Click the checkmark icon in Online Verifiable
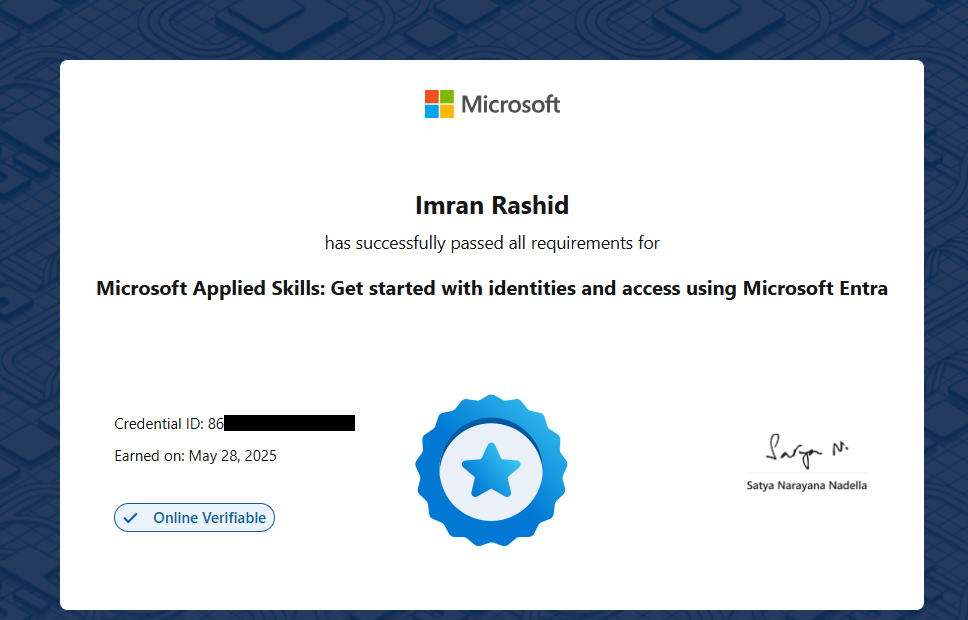This screenshot has width=968, height=620. point(130,517)
